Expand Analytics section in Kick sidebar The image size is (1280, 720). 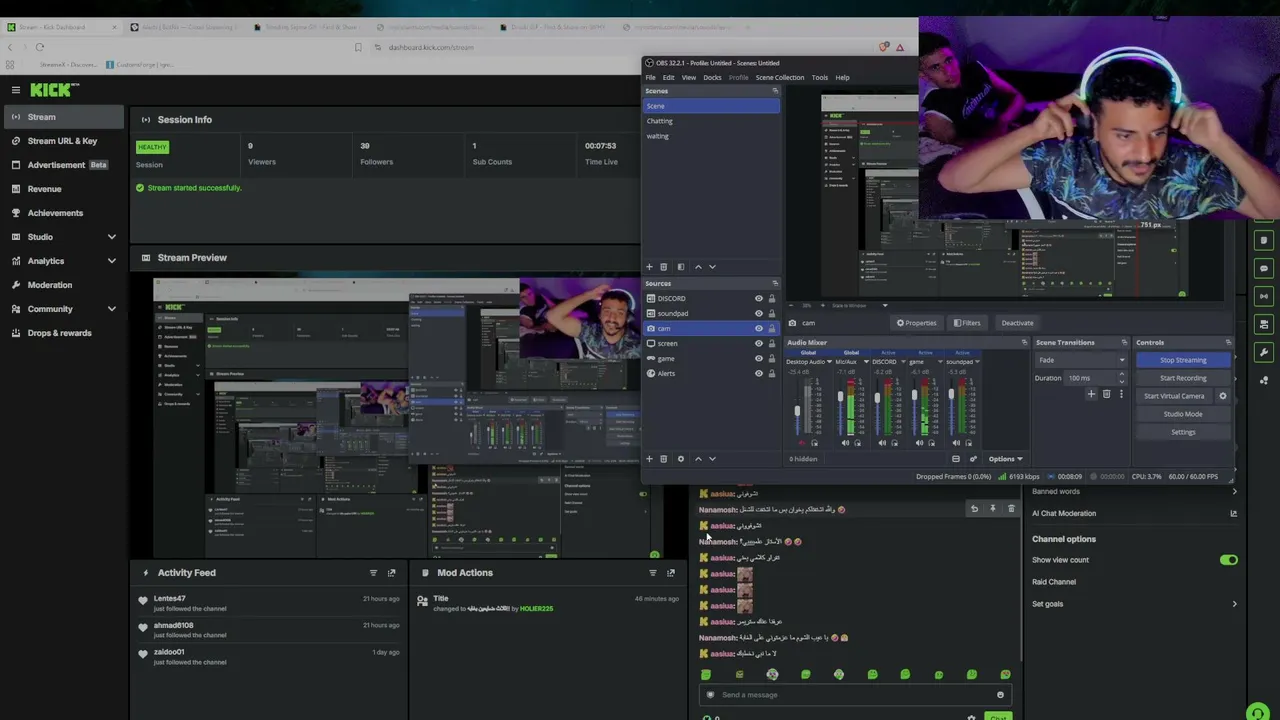(x=111, y=261)
